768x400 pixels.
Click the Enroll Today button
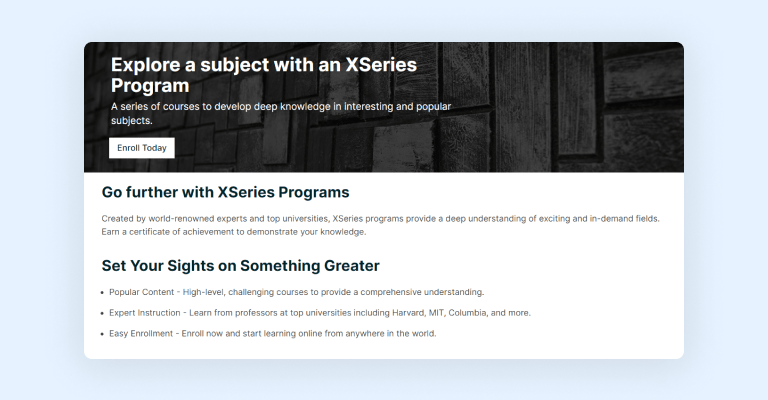click(141, 148)
